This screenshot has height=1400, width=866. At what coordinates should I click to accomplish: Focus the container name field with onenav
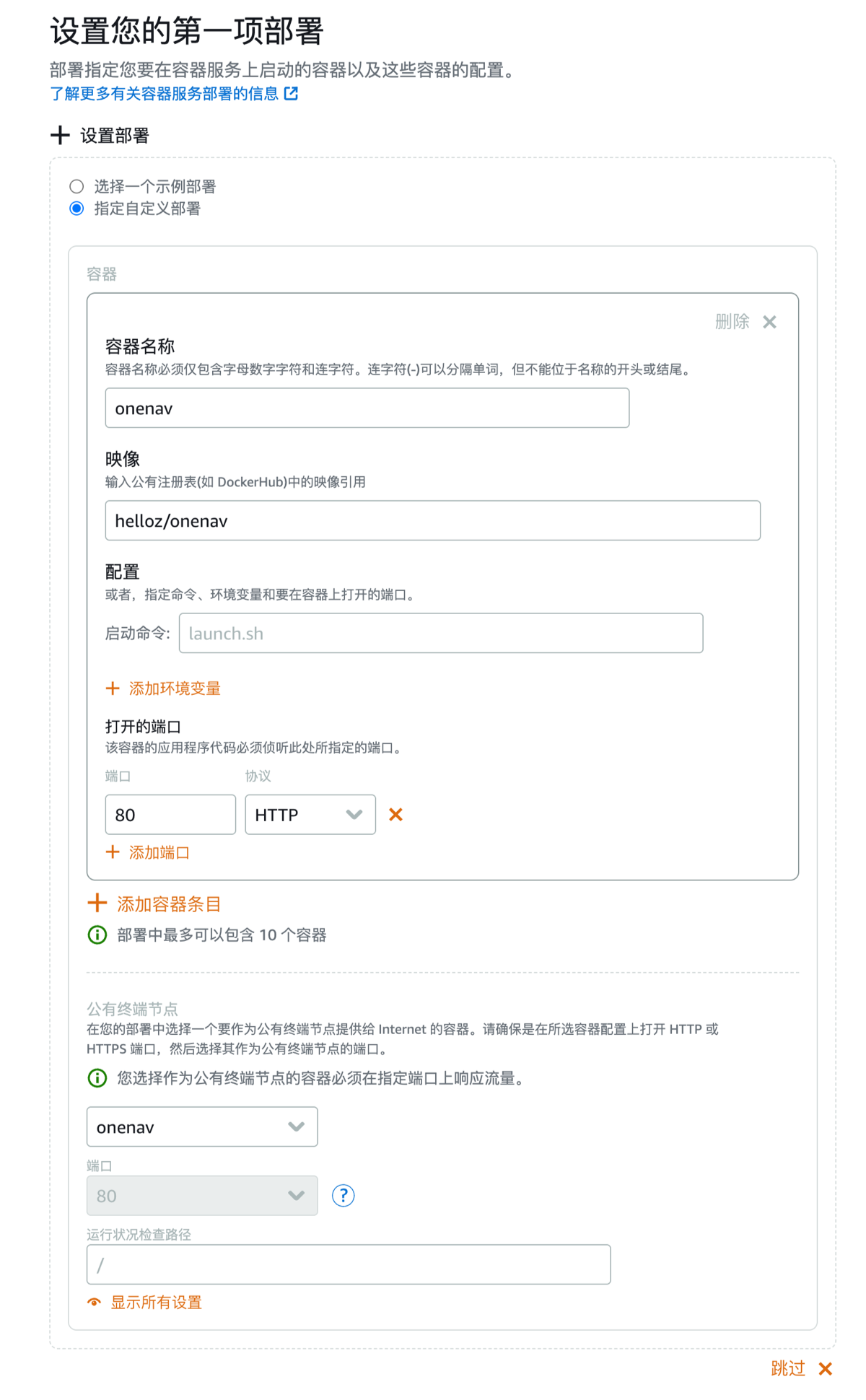tap(367, 408)
